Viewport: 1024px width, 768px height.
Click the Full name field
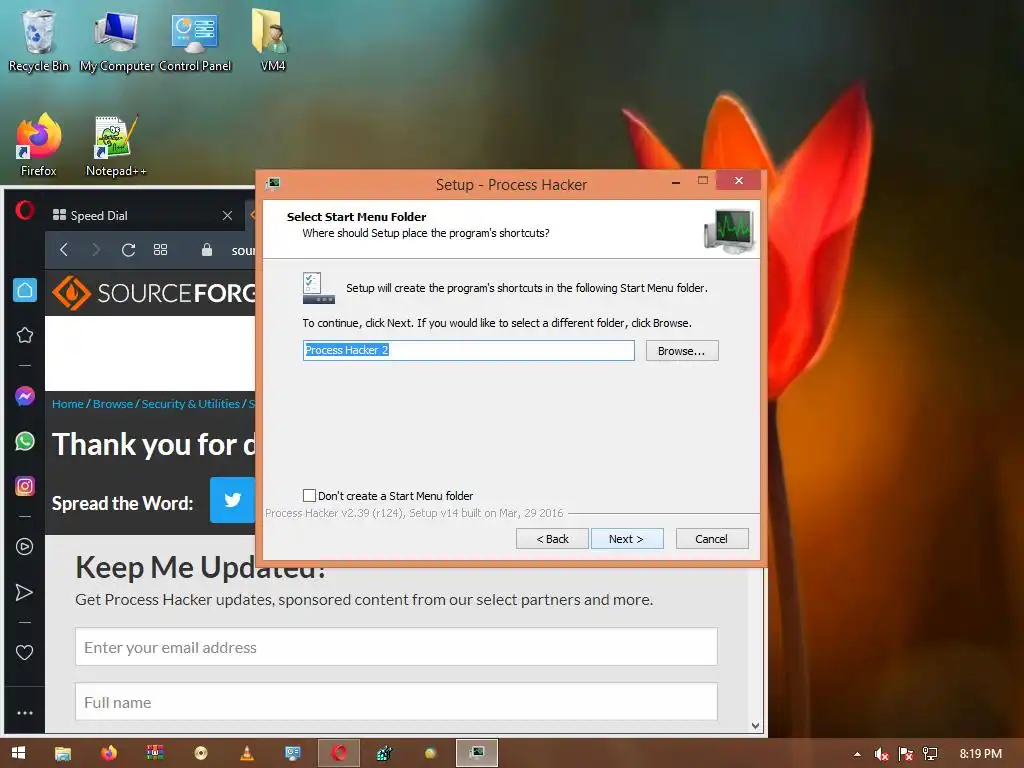396,702
